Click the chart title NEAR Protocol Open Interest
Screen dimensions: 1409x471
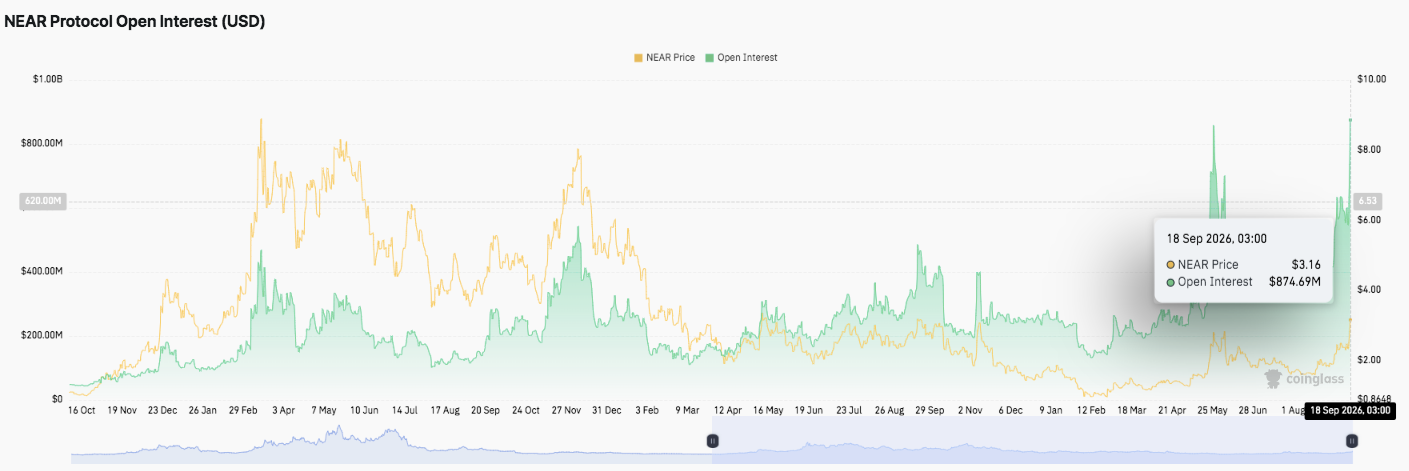tap(135, 21)
